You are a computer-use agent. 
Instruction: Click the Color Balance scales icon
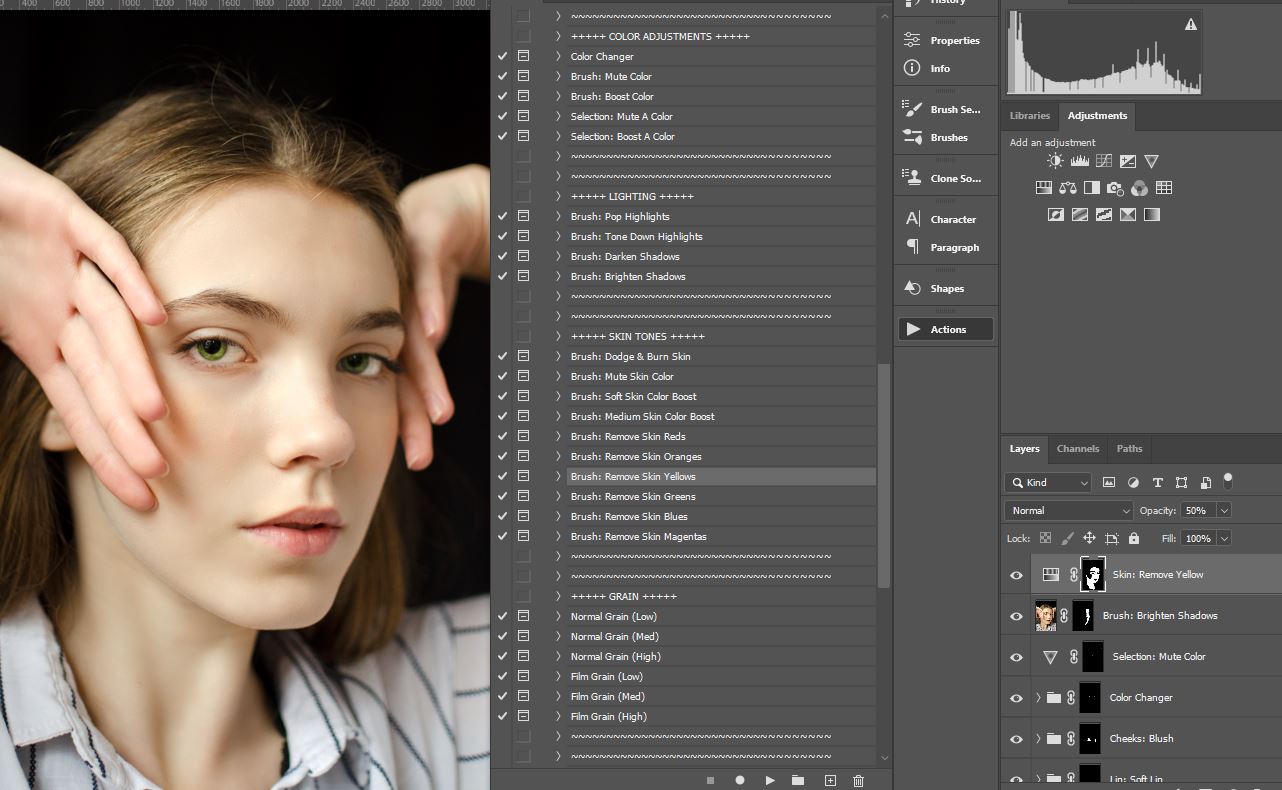click(x=1068, y=188)
